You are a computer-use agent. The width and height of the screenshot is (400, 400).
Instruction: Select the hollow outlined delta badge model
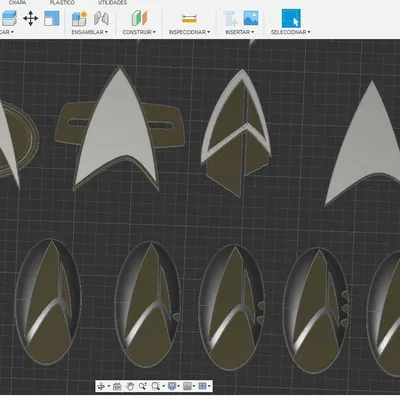click(236, 133)
